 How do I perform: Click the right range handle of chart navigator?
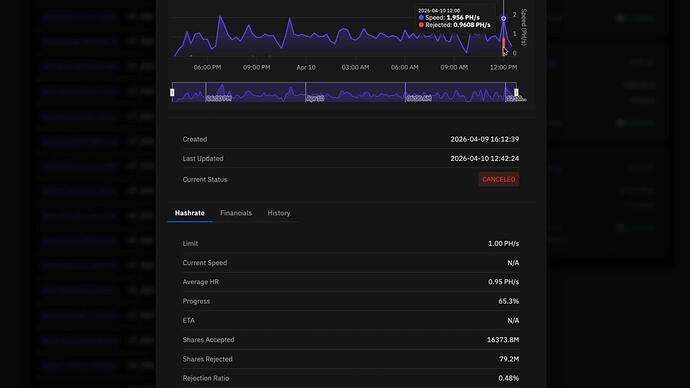tap(516, 92)
